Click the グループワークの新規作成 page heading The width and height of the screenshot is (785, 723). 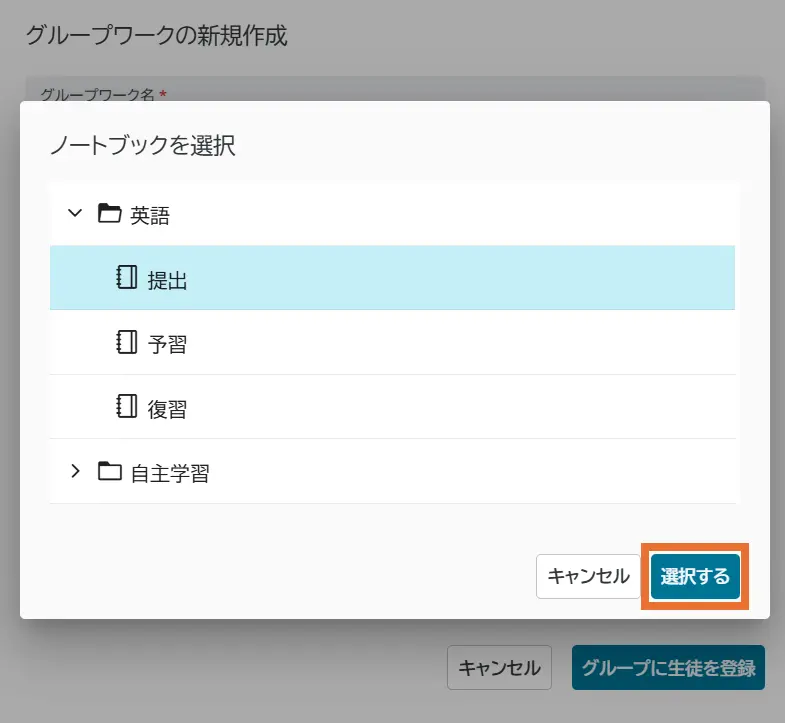157,36
